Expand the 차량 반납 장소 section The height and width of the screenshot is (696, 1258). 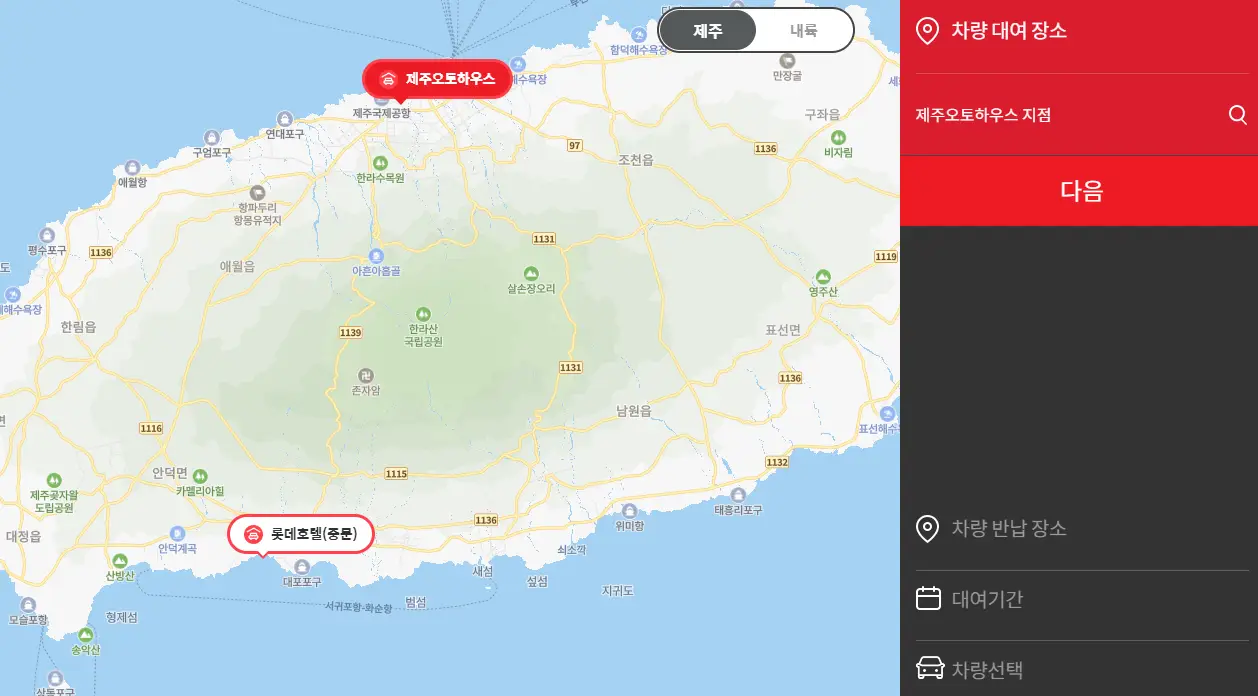[1080, 530]
